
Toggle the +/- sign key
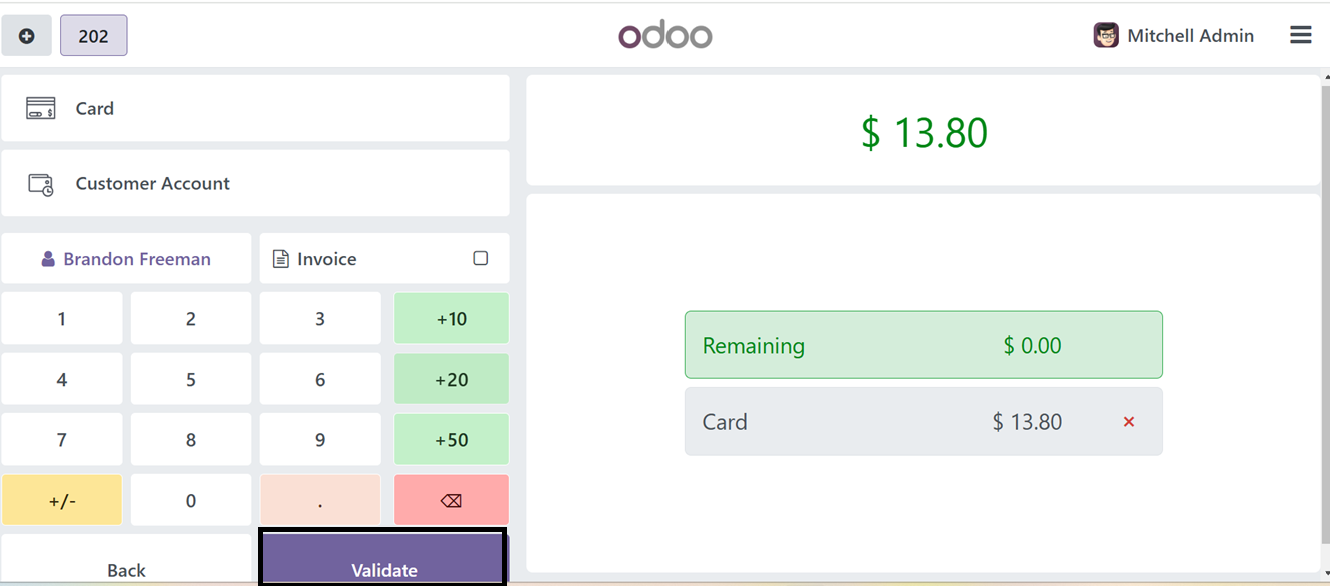[62, 500]
